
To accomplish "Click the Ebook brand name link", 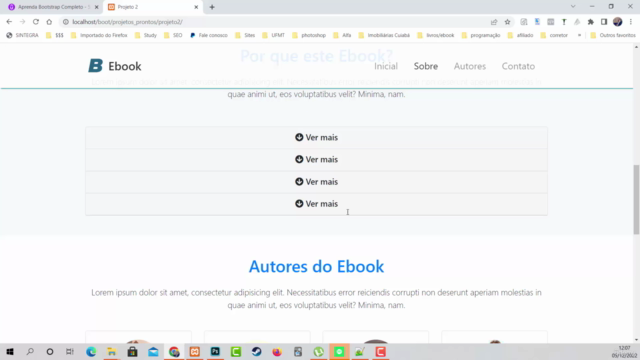I will coord(124,66).
